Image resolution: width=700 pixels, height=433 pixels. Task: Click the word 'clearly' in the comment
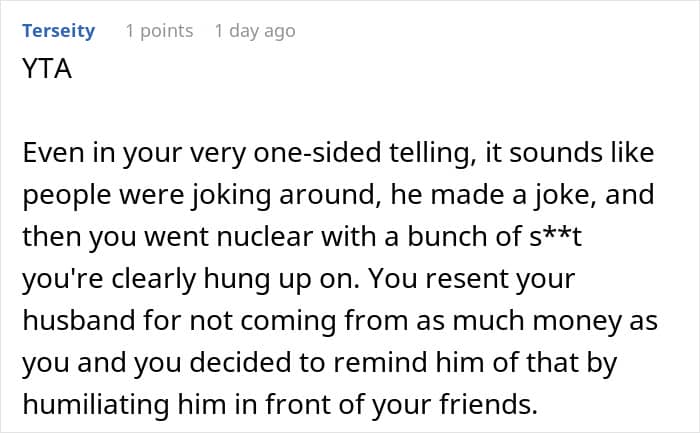click(153, 279)
